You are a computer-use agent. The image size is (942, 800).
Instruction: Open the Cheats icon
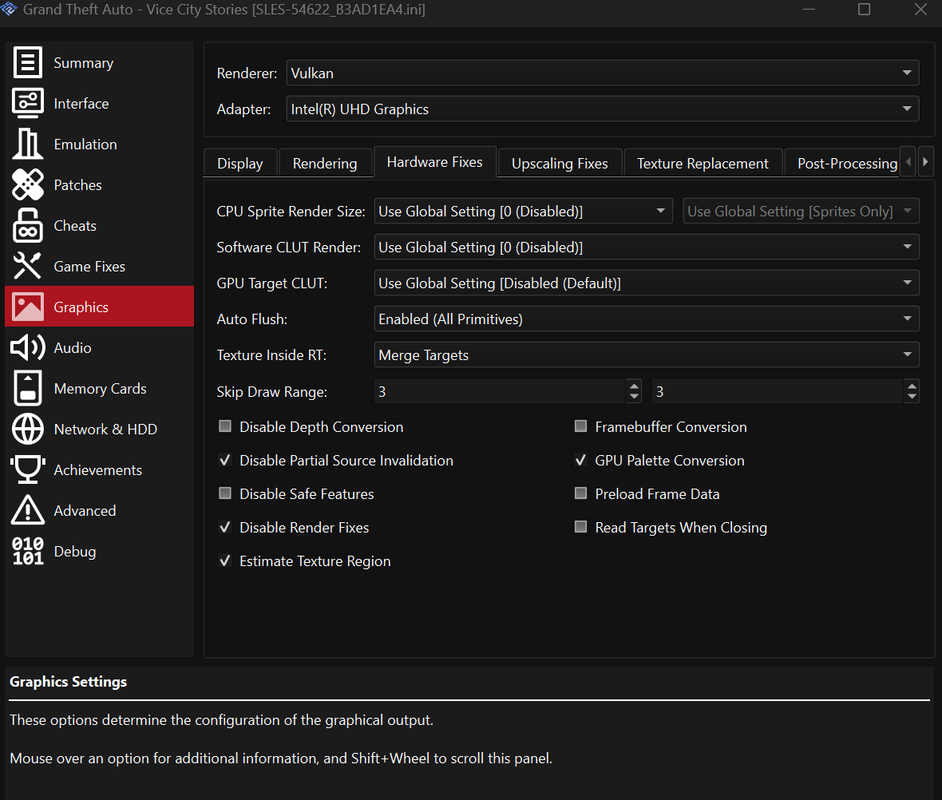(28, 226)
